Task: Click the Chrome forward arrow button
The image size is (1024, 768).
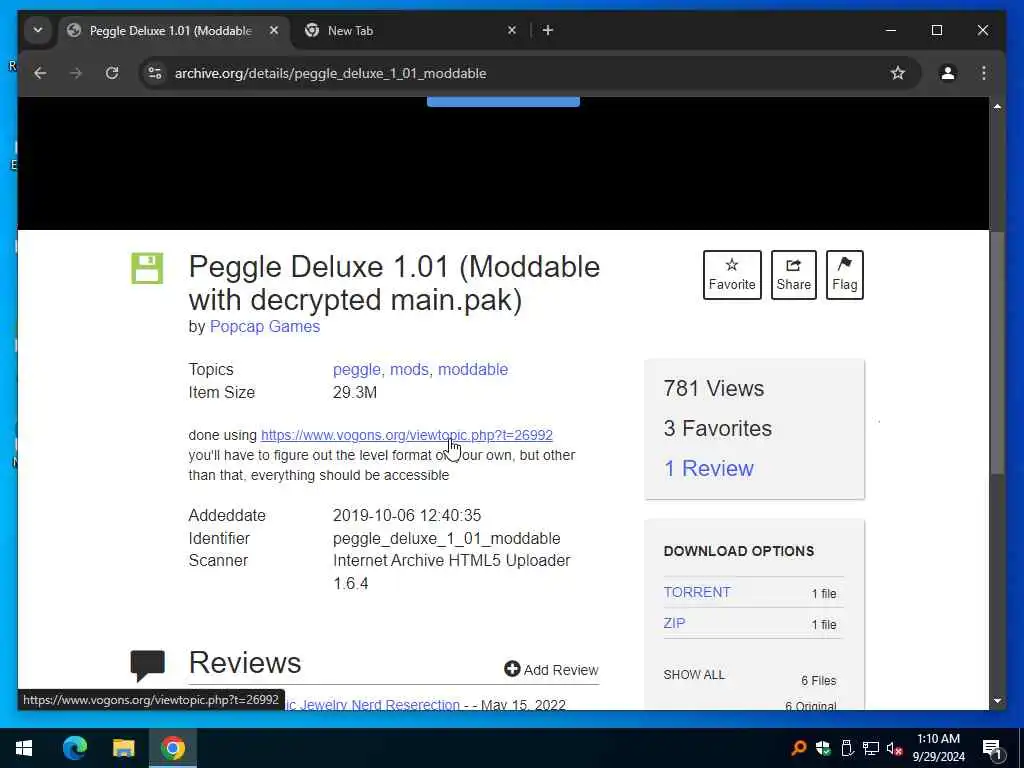Action: click(76, 73)
